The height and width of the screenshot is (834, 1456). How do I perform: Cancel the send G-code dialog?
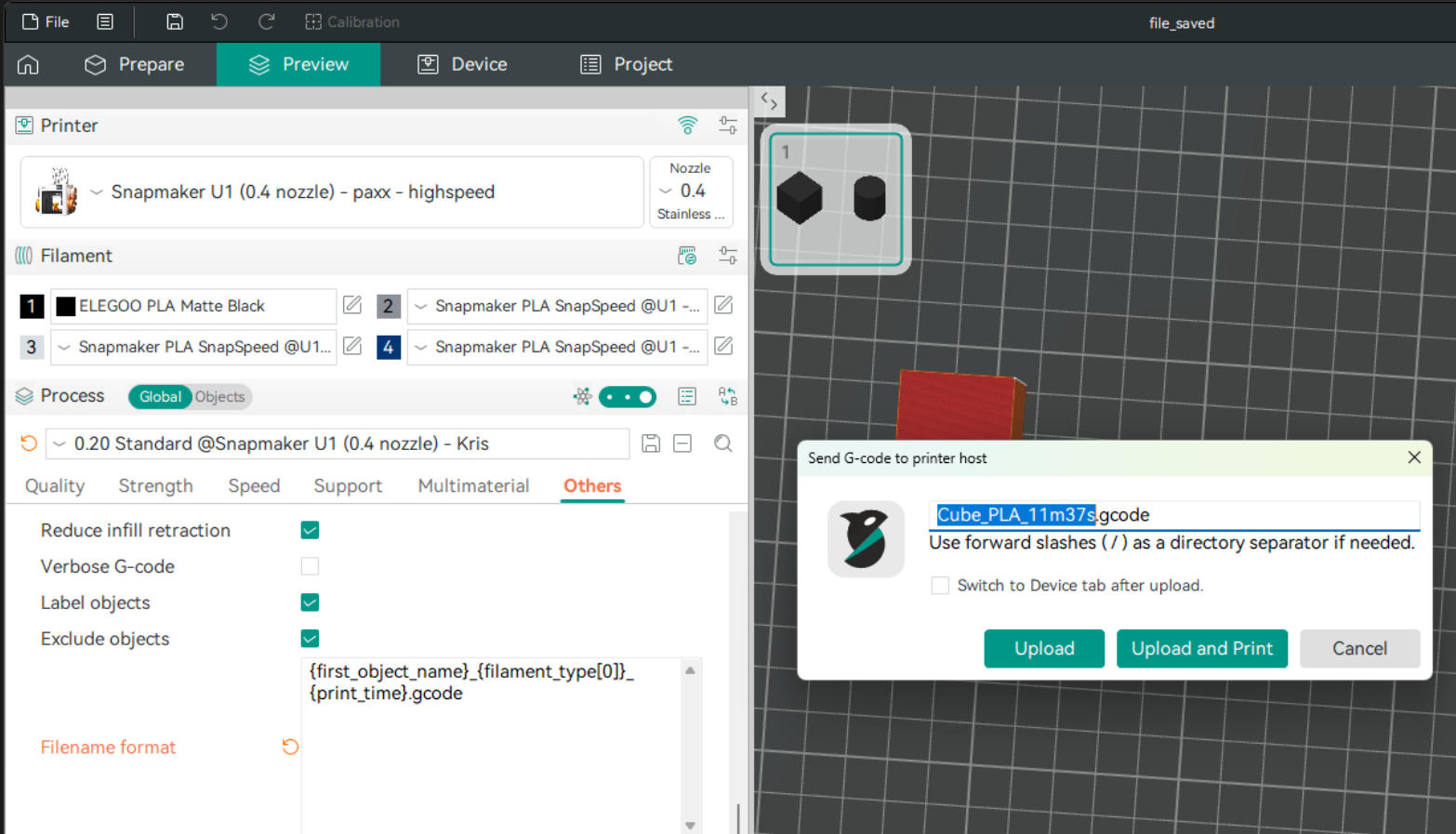(1359, 649)
